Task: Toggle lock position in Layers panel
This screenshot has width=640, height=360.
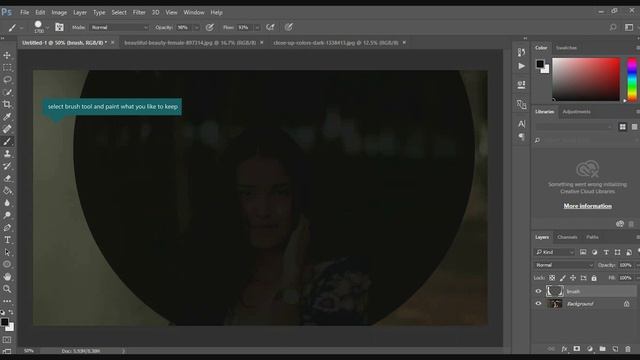Action: click(573, 278)
